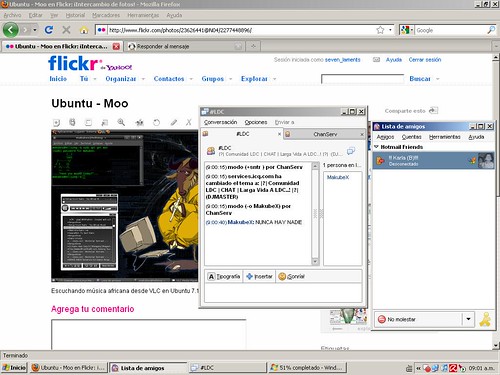Open the seven_laments profile link

(343, 60)
